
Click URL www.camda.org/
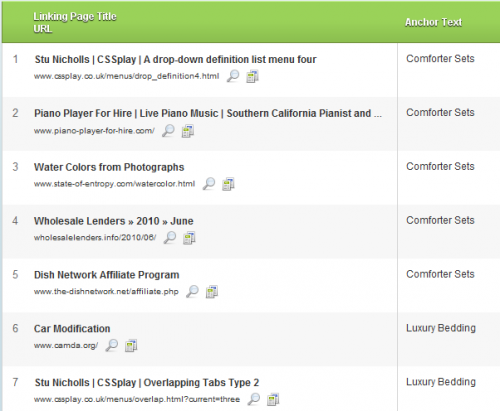pyautogui.click(x=66, y=345)
